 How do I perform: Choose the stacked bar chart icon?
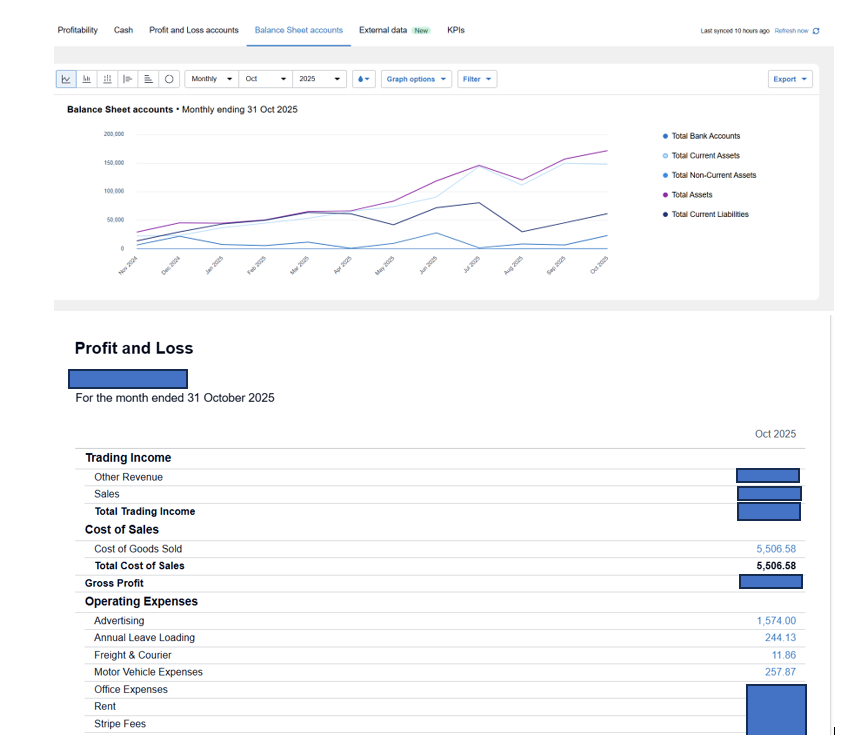pos(107,79)
